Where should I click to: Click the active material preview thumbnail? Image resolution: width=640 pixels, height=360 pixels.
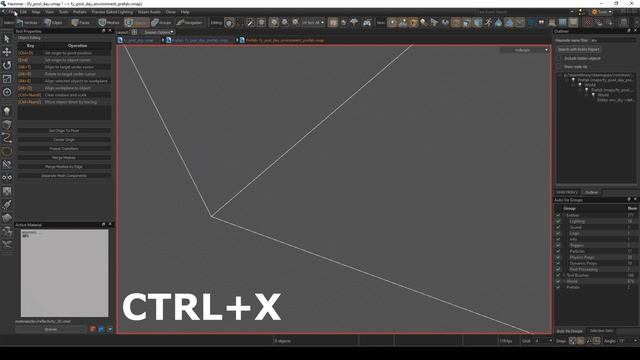[64, 273]
